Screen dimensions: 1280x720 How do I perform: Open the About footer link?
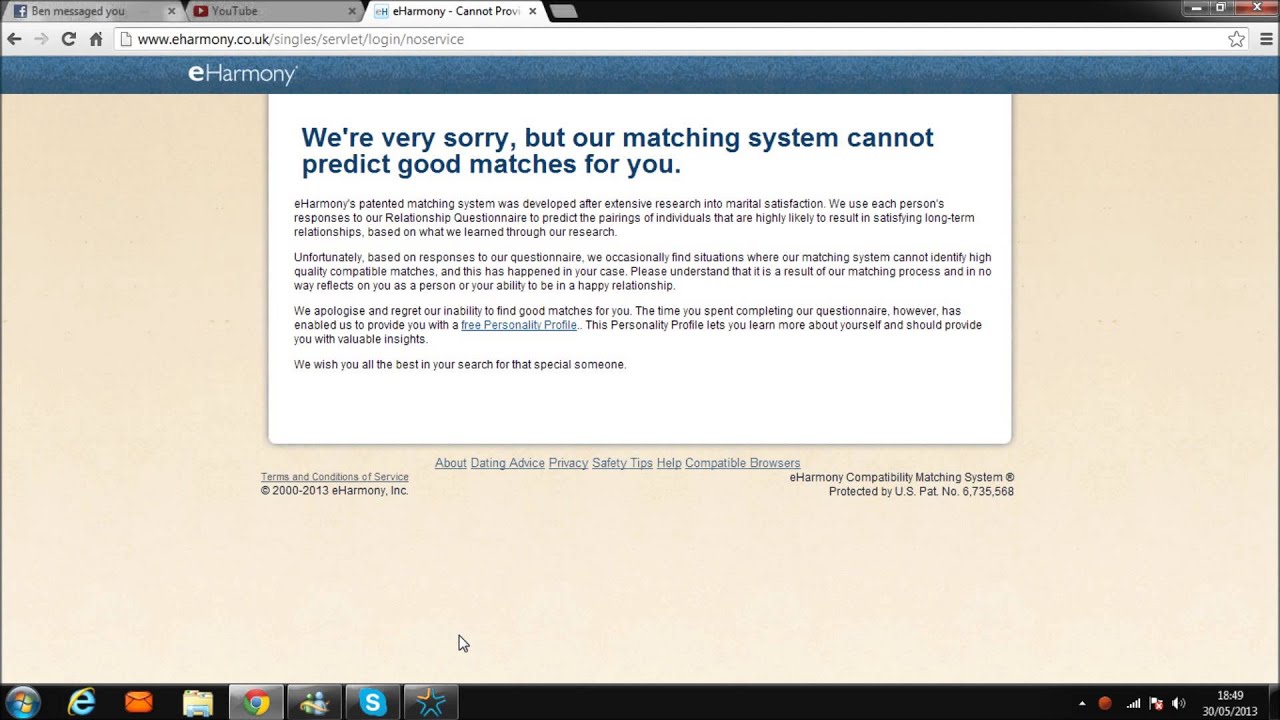[451, 463]
